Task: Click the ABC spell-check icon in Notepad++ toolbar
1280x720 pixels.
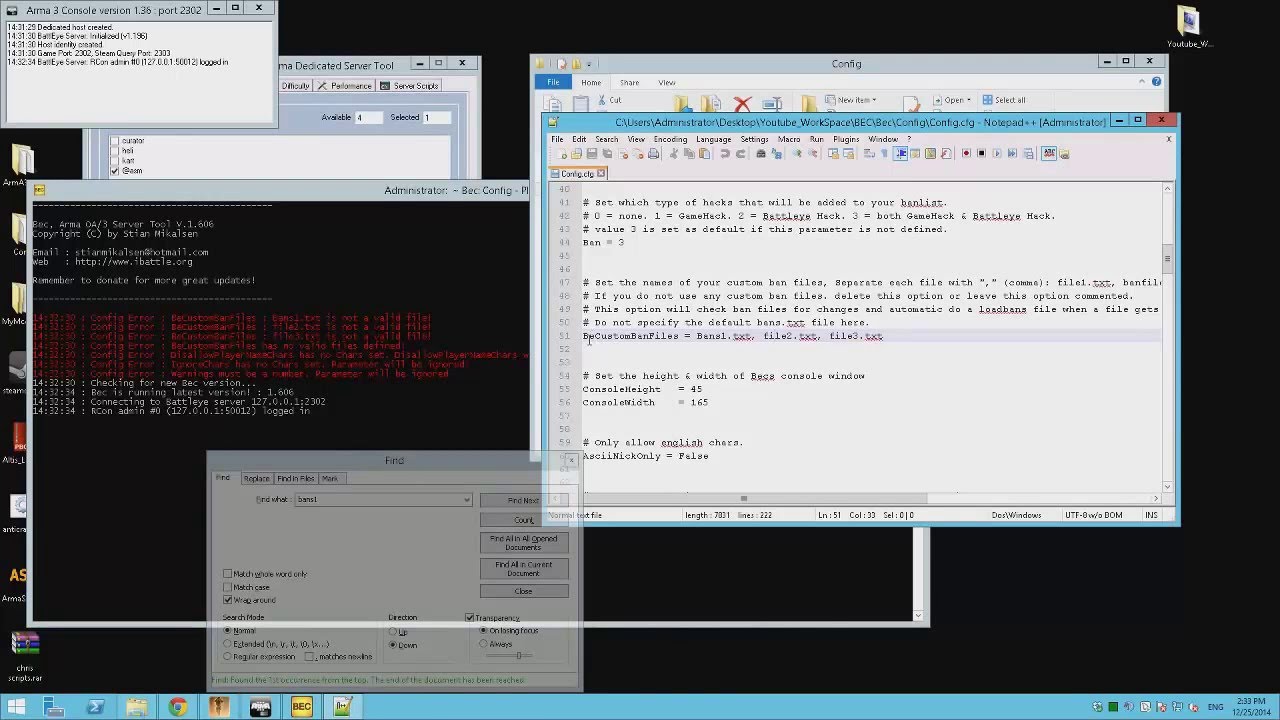Action: (x=1050, y=154)
